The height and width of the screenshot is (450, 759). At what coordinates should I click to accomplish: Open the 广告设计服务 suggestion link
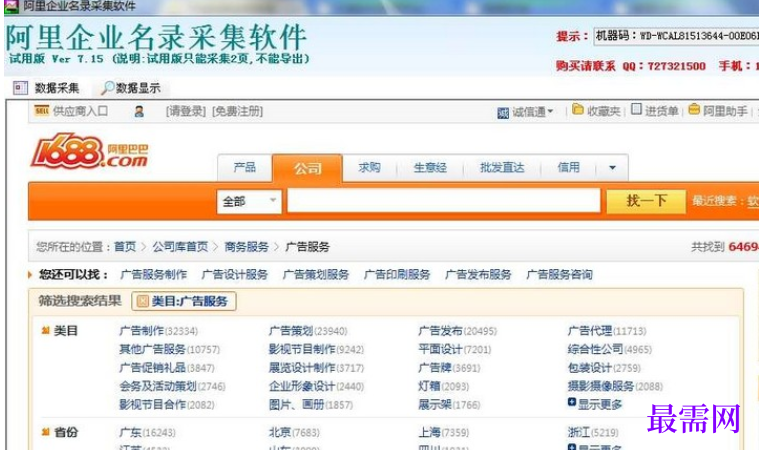tap(234, 275)
